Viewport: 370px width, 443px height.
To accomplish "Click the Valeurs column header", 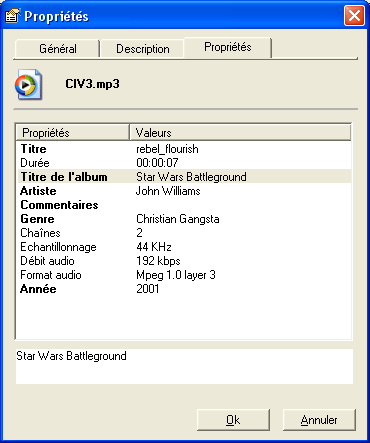I will (240, 133).
